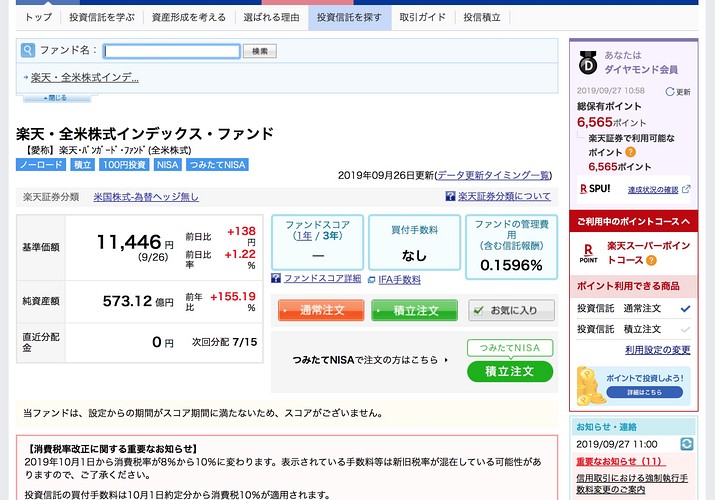Click the window icon before IFA手数料
715x500 pixels.
[x=372, y=280]
